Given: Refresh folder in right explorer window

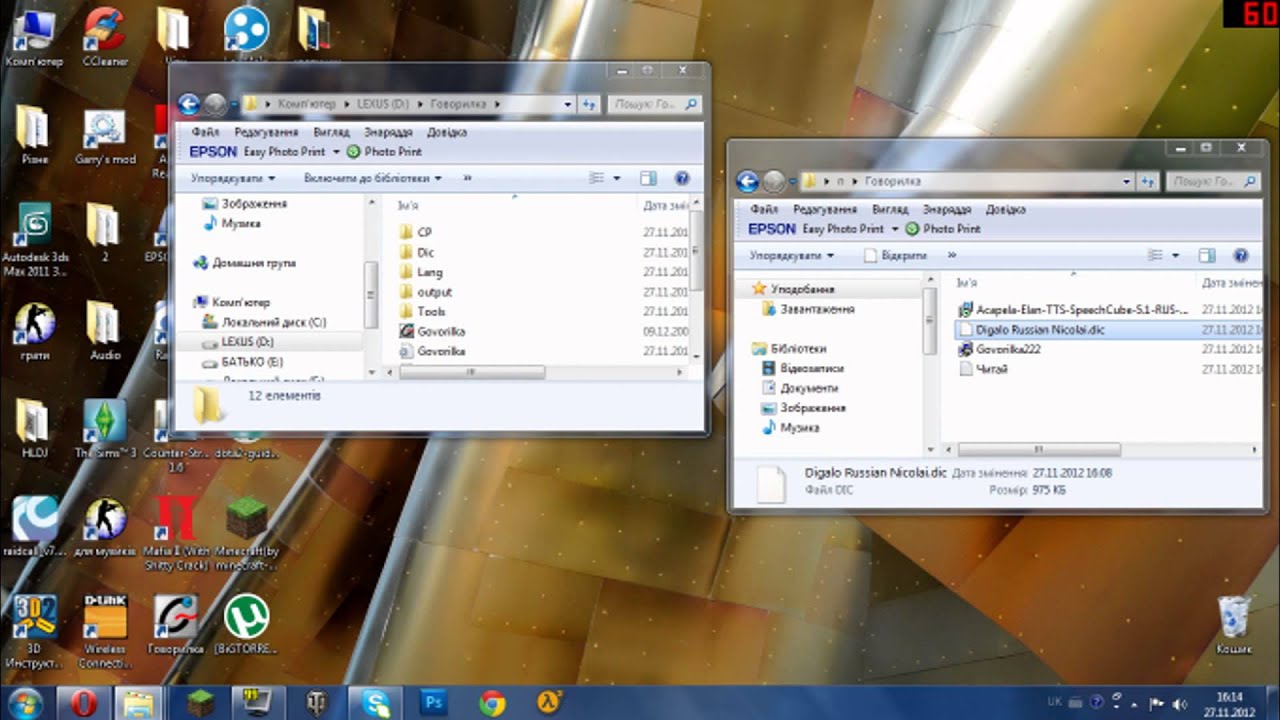Looking at the screenshot, I should click(x=1149, y=182).
